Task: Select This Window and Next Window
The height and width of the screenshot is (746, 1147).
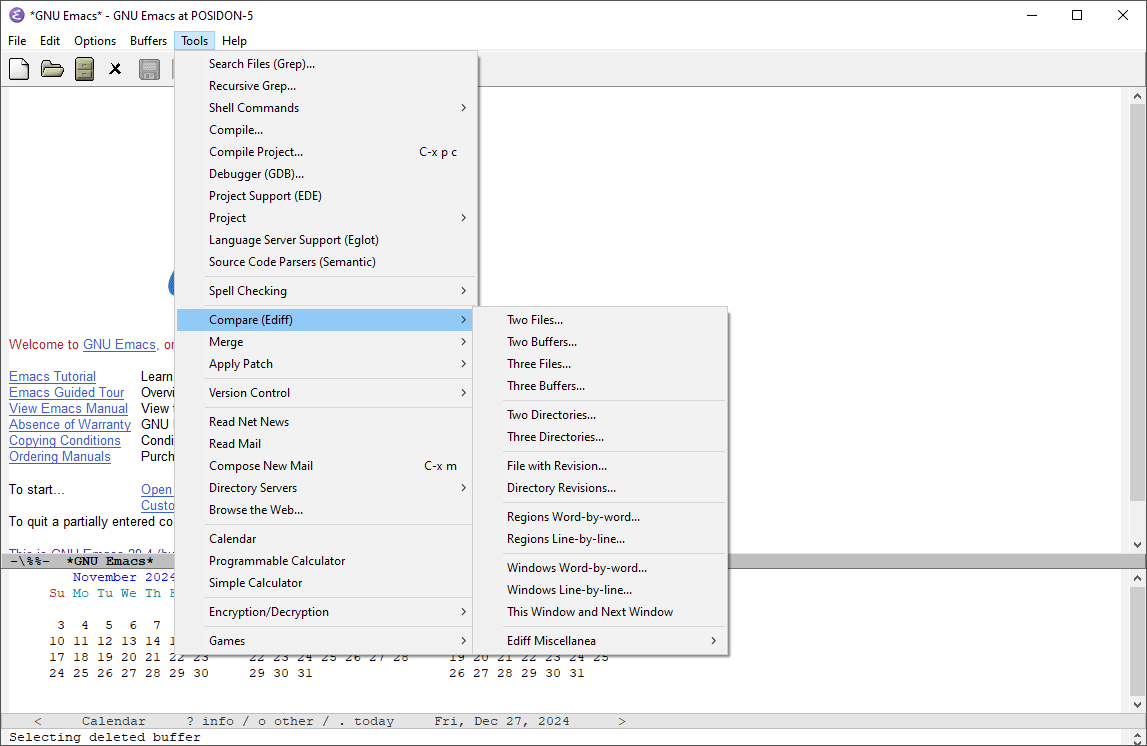Action: tap(601, 611)
